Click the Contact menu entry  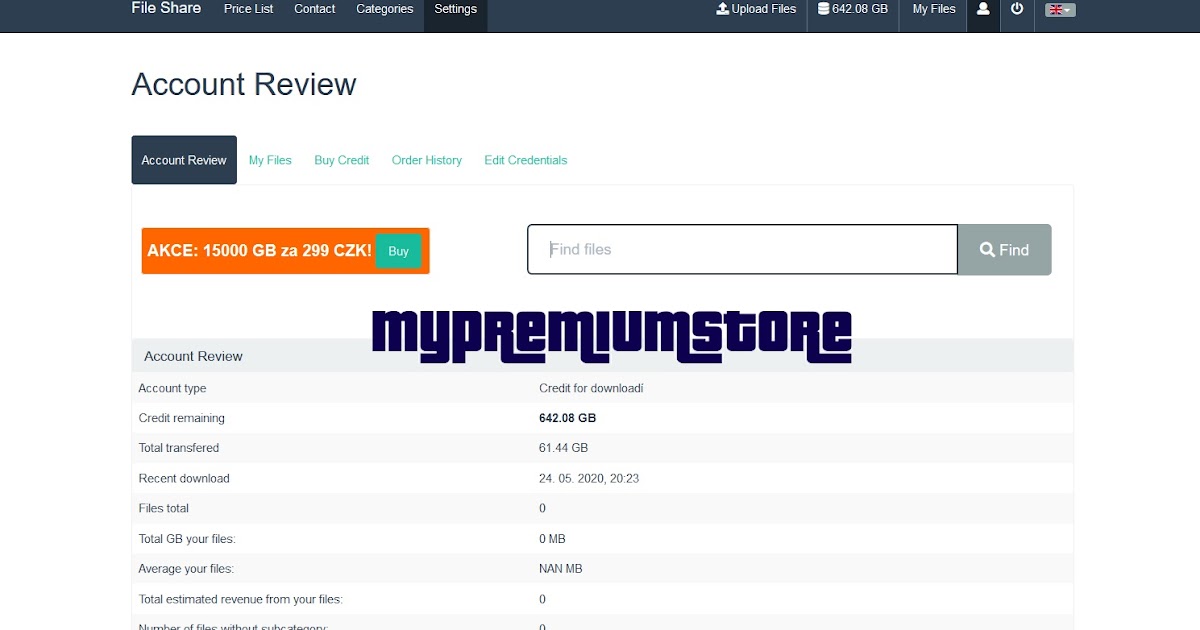pos(314,8)
